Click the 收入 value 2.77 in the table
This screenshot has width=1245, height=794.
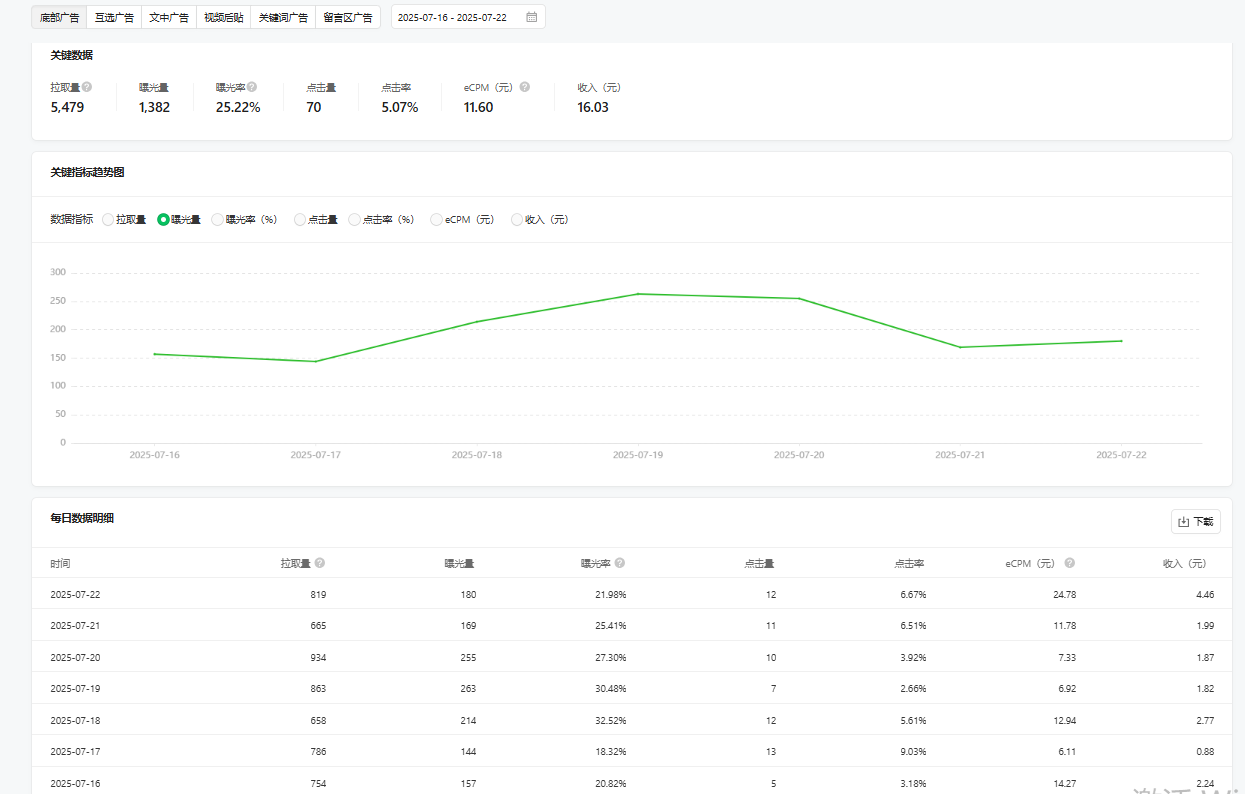1205,721
